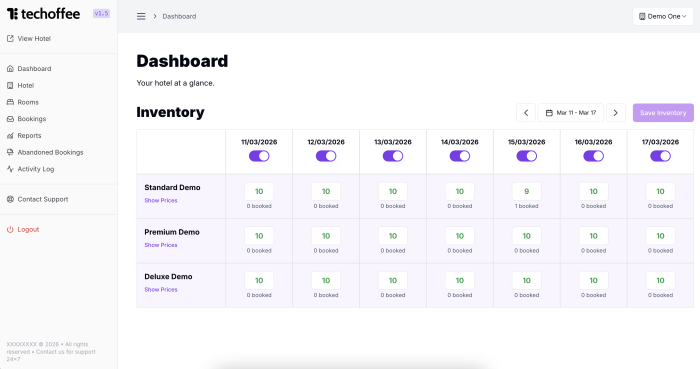The width and height of the screenshot is (700, 369).
Task: Click the Deluxe Demo room name
Action: pos(168,277)
